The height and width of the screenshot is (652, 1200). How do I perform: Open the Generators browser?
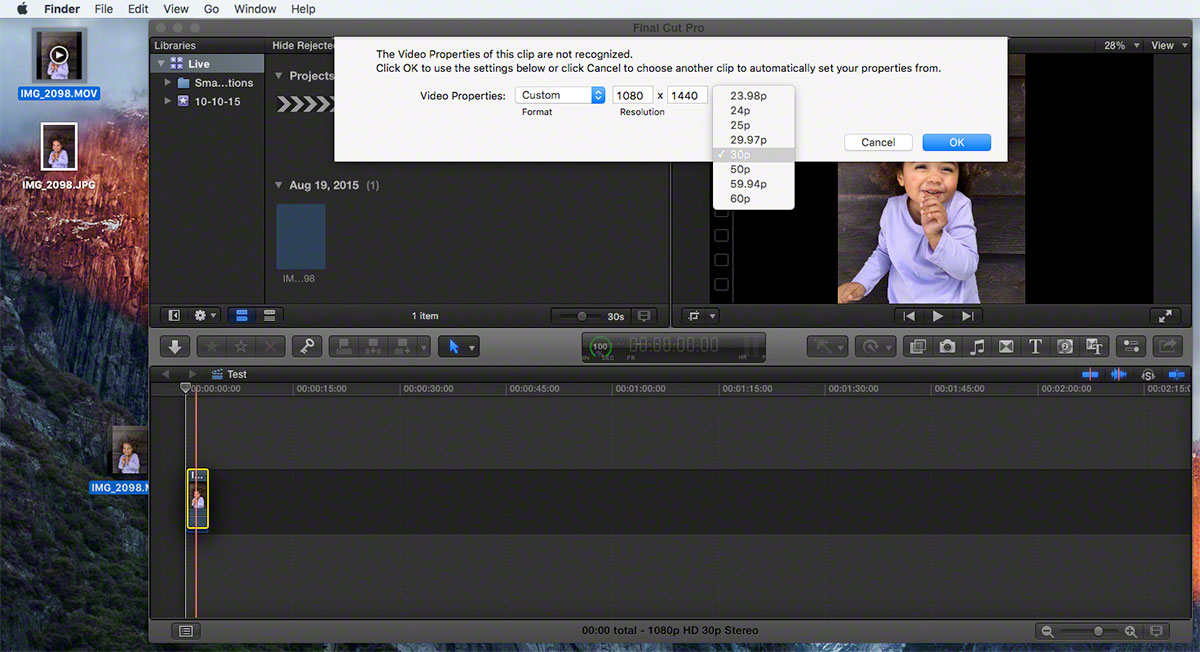coord(1065,346)
